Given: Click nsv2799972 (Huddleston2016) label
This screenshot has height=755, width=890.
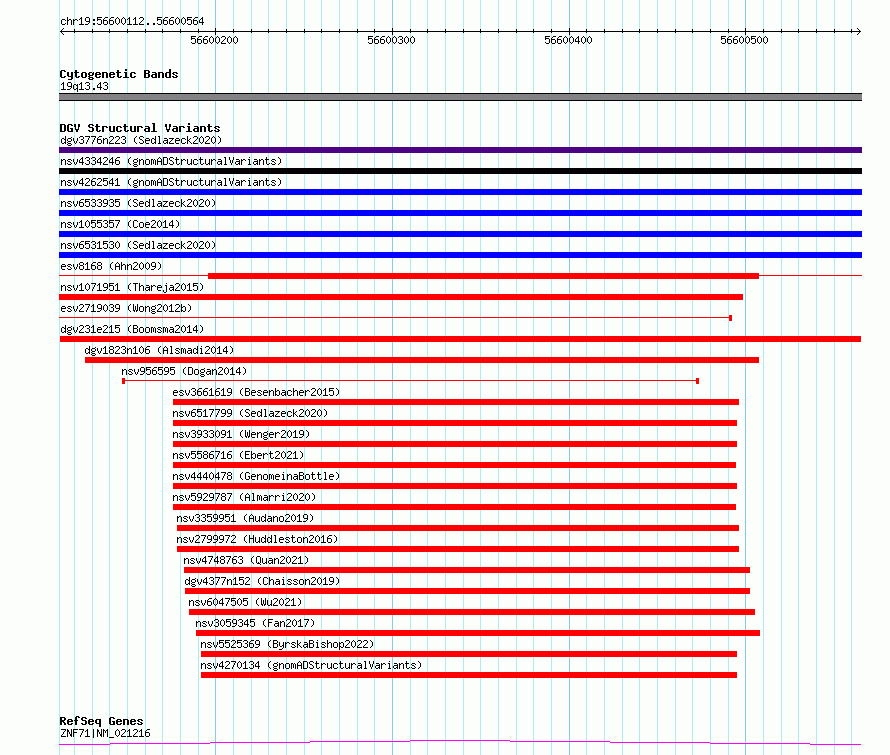Looking at the screenshot, I should (257, 539).
